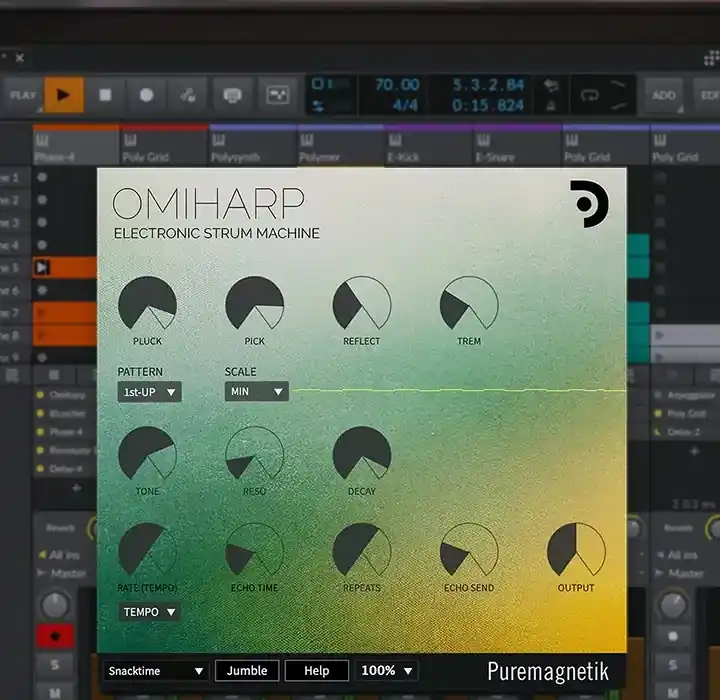Open the Snacktime preset dropdown
This screenshot has height=700, width=720.
coord(156,671)
